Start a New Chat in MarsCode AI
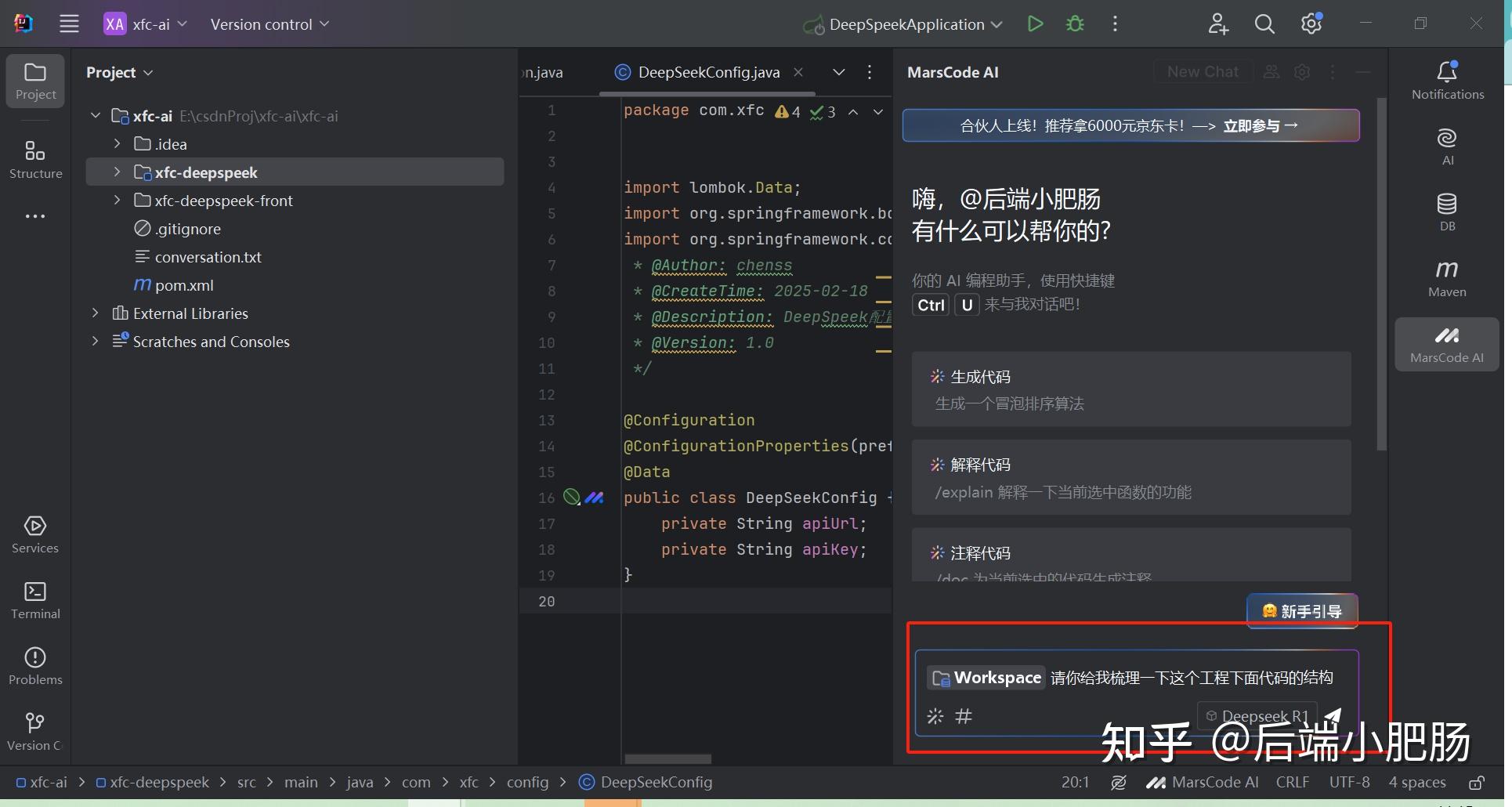 [x=1203, y=71]
